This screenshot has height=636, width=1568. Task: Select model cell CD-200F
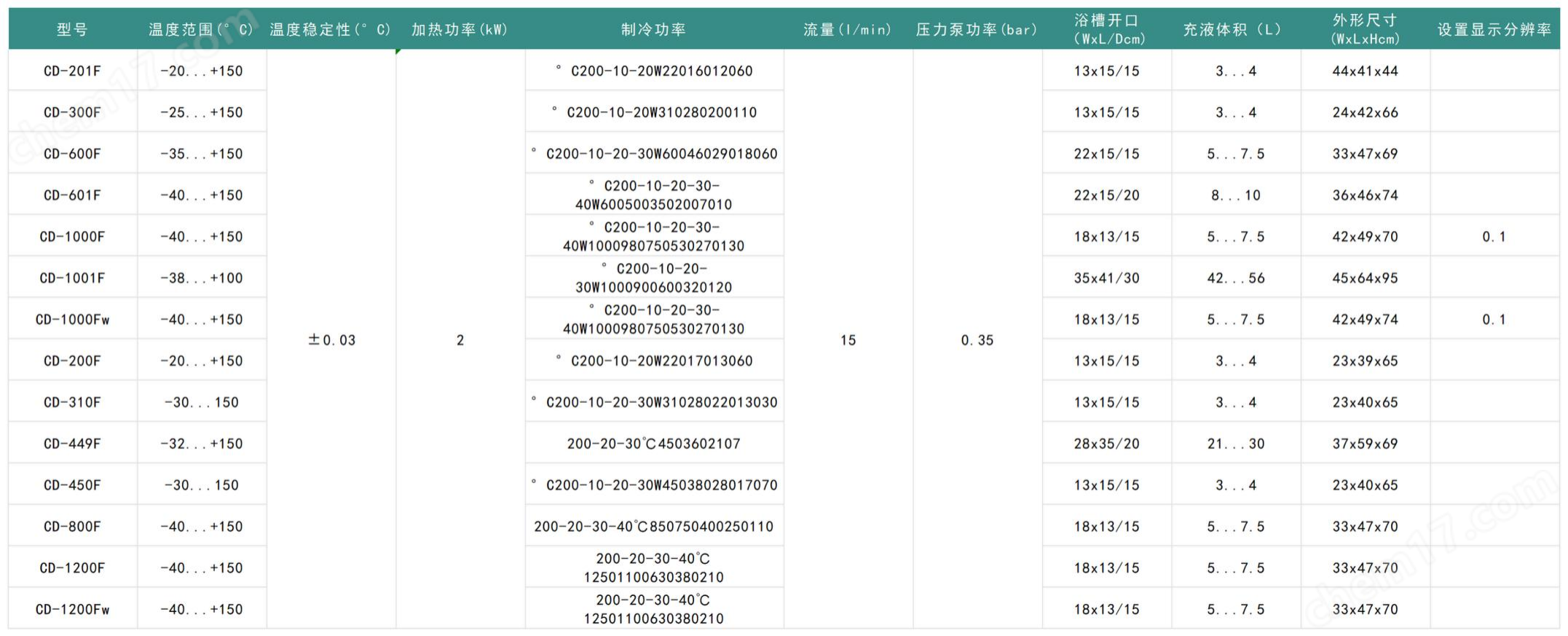[72, 361]
